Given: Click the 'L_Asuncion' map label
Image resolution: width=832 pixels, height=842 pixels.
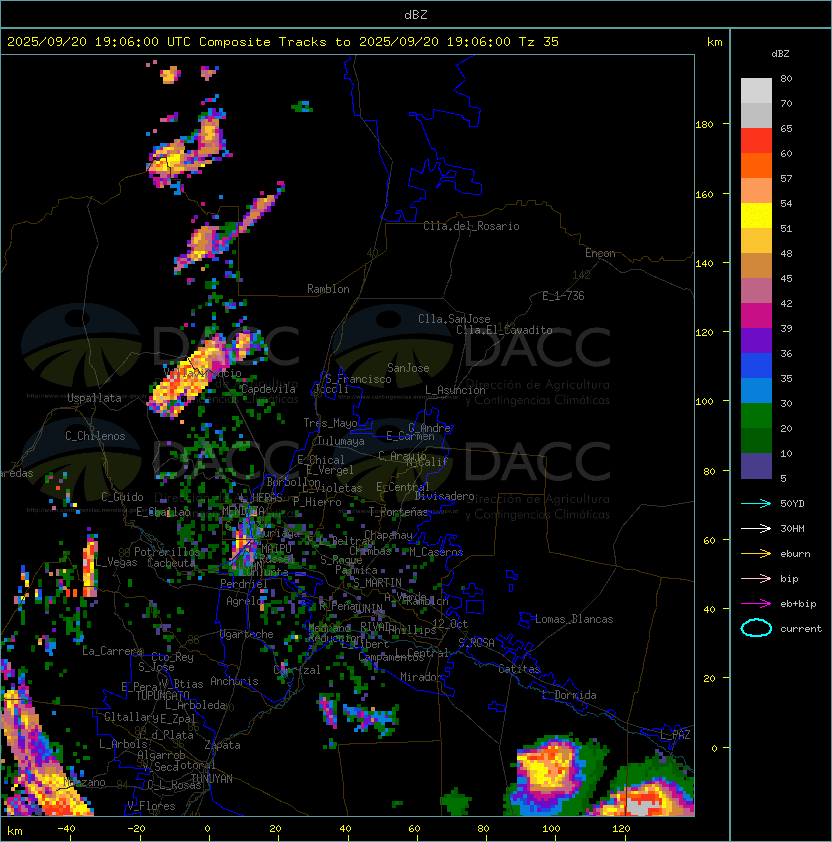Looking at the screenshot, I should [455, 390].
